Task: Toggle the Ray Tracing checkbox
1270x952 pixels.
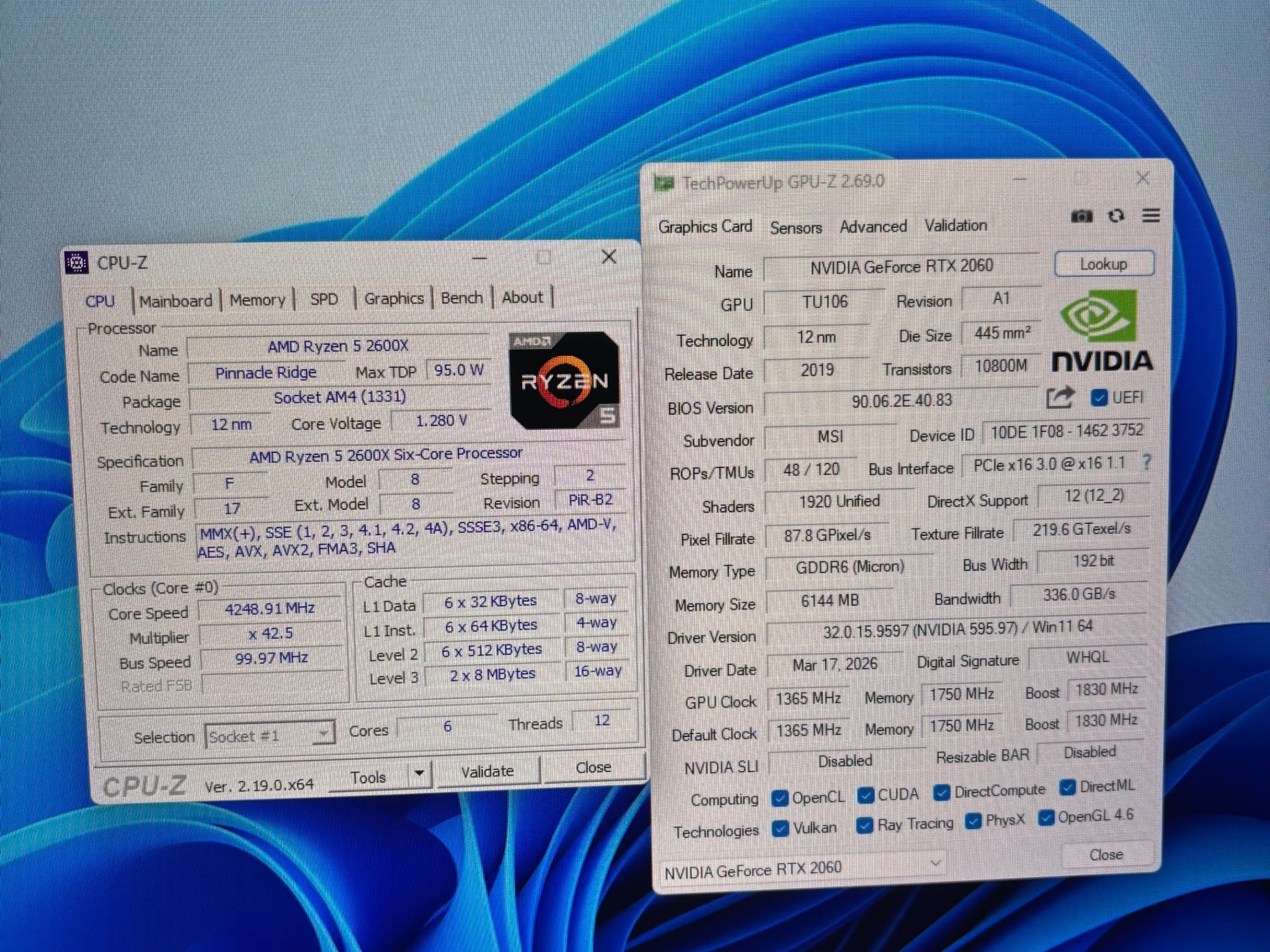Action: coord(864,825)
